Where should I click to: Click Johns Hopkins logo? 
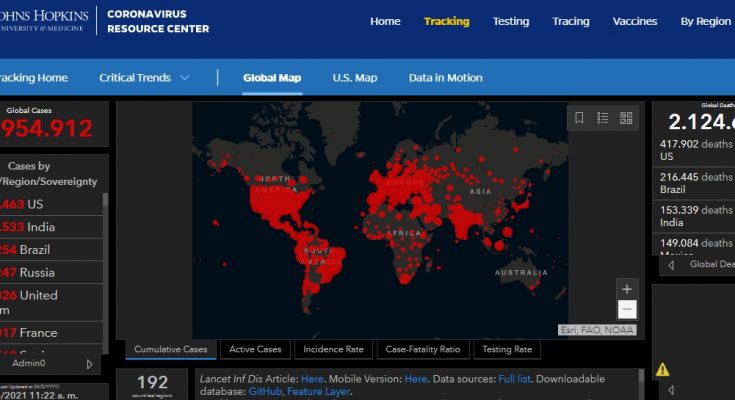coord(44,21)
